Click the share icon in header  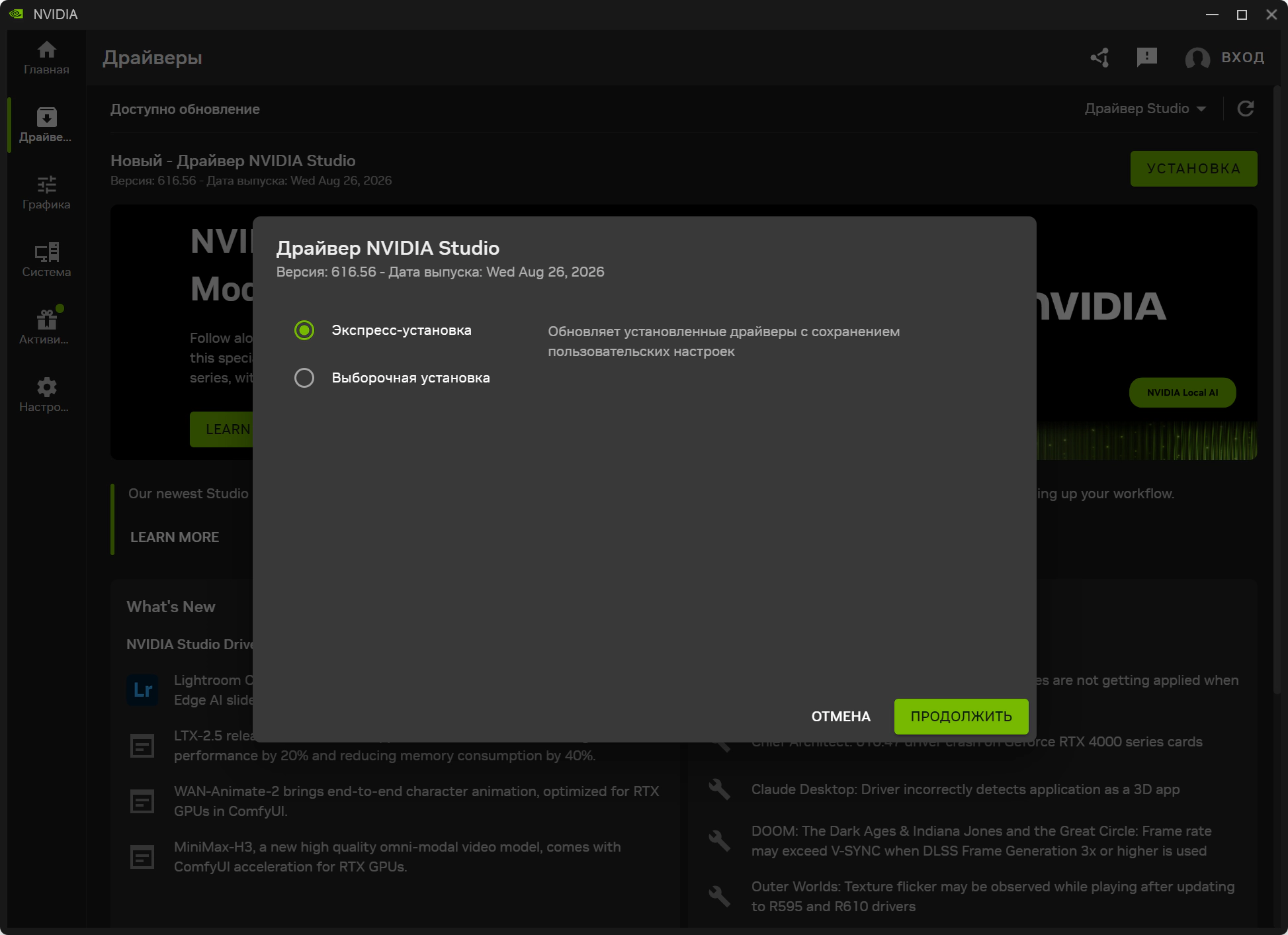[x=1100, y=58]
